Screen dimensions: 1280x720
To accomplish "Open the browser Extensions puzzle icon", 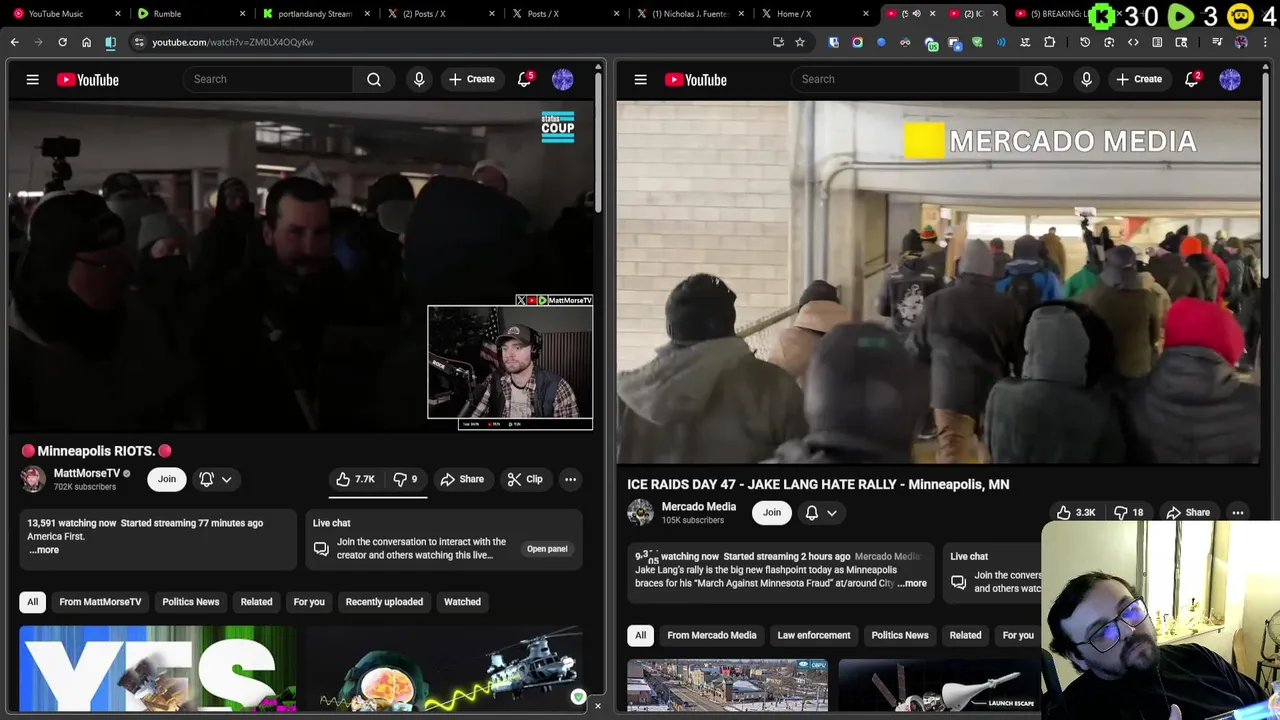I will point(1049,42).
